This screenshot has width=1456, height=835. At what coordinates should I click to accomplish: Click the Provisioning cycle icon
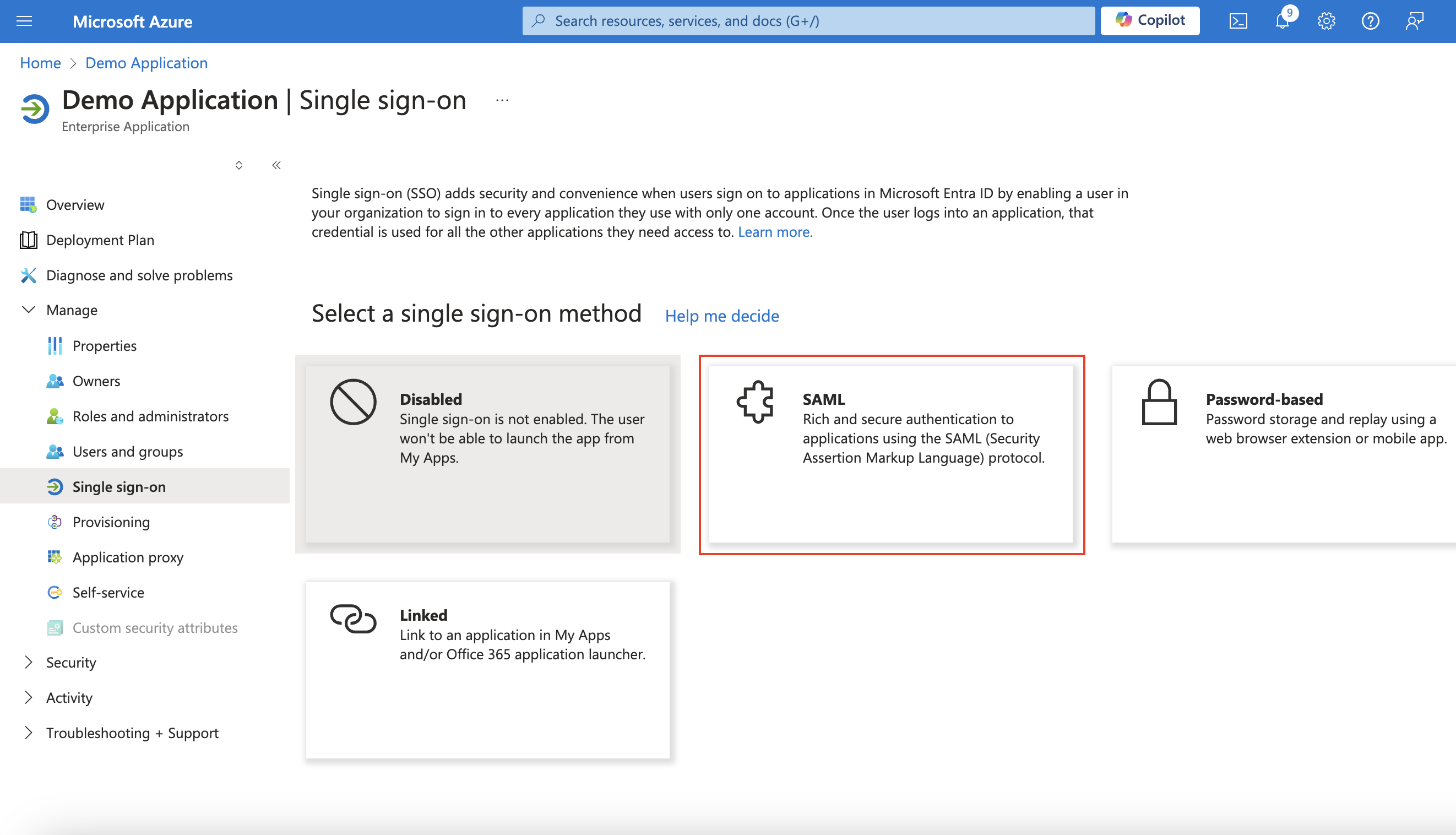click(55, 522)
